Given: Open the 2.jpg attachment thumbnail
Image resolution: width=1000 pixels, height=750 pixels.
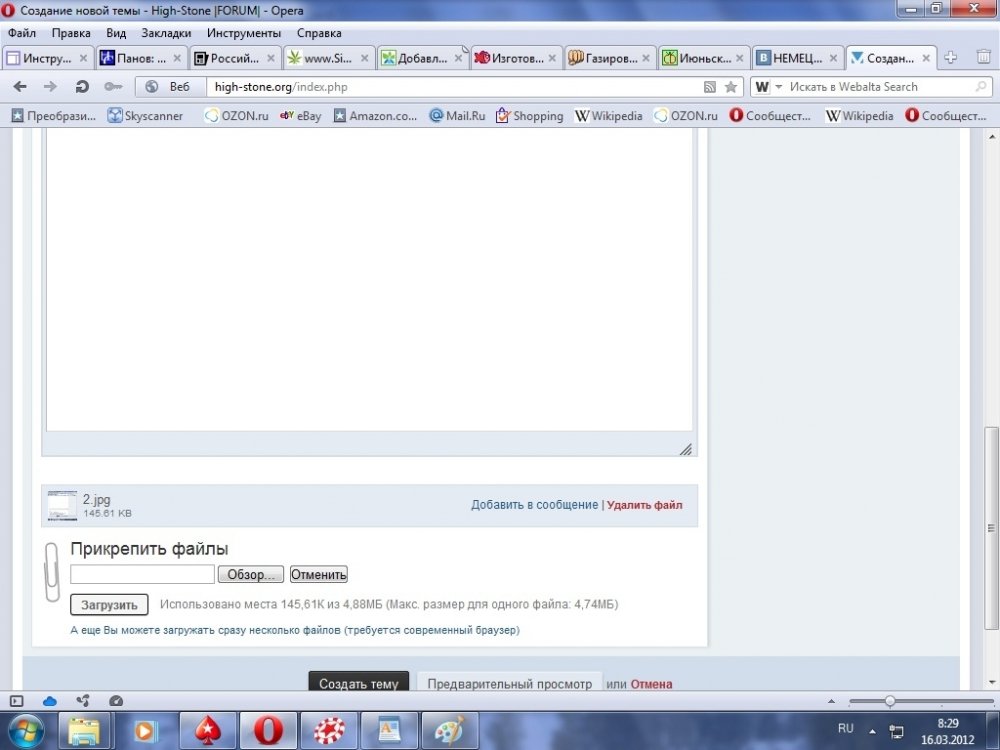Looking at the screenshot, I should (x=62, y=505).
